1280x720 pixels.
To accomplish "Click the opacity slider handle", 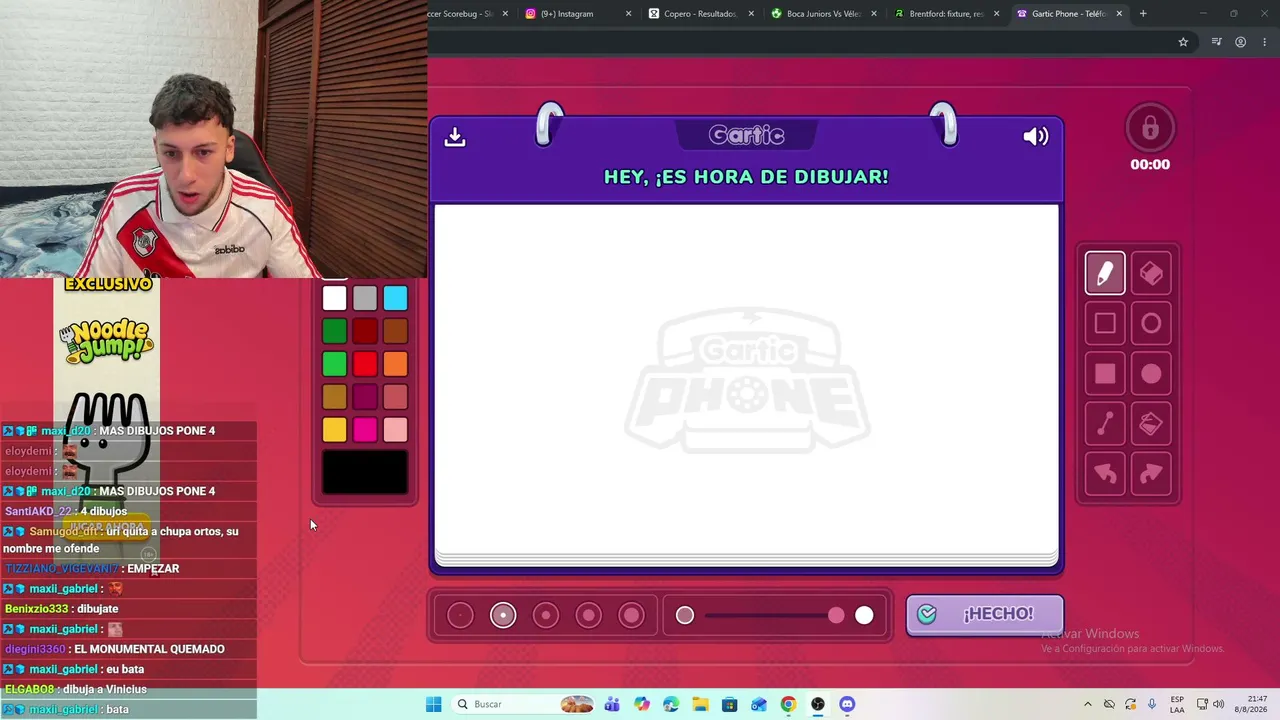I will coord(836,616).
